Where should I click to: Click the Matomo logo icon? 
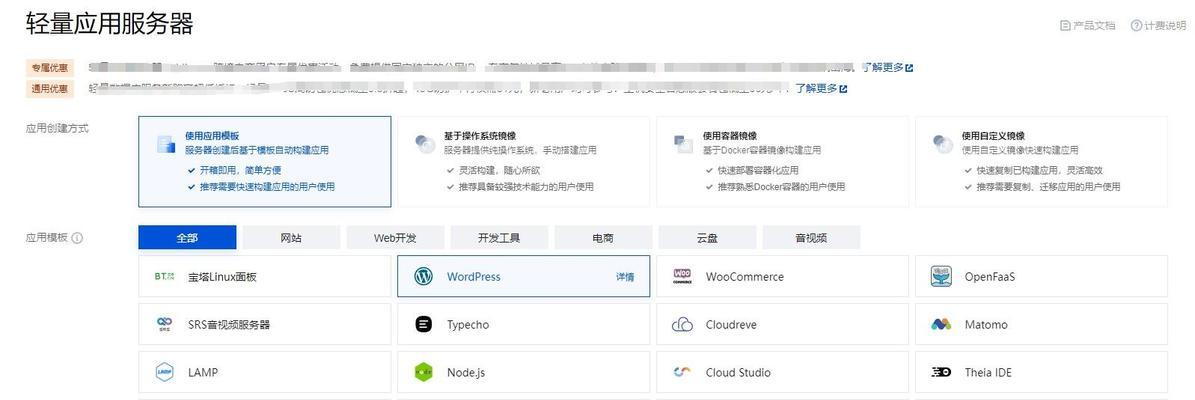(941, 325)
